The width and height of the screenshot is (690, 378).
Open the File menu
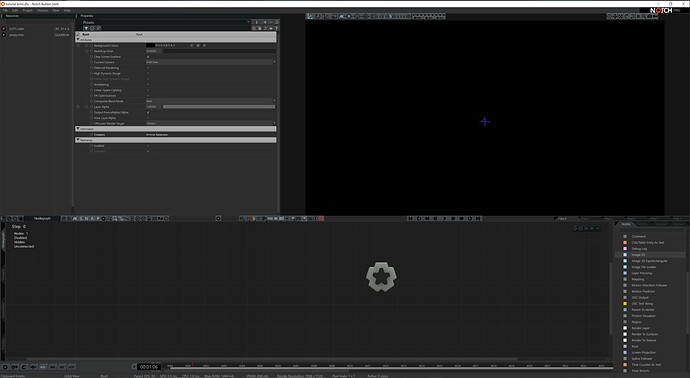point(5,10)
